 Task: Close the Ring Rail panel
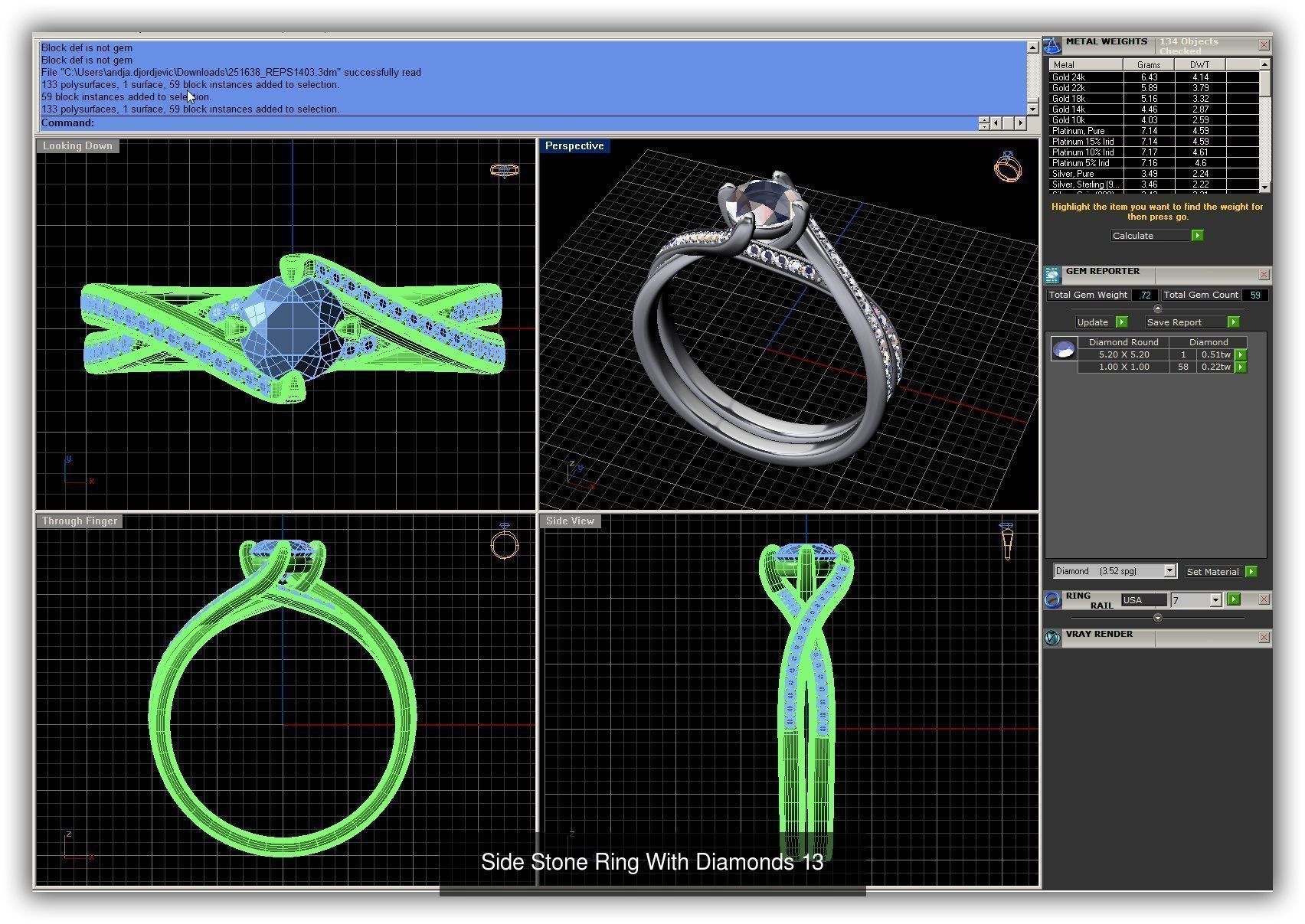1264,599
